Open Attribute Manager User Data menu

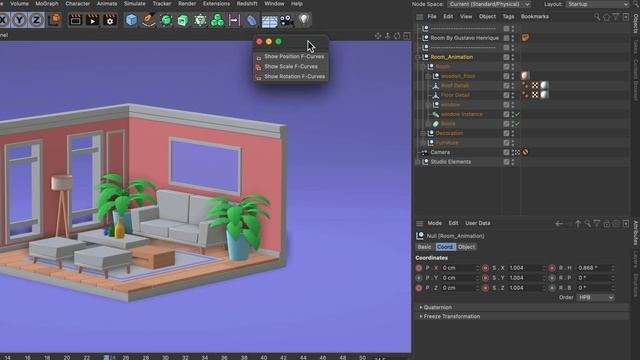tap(478, 223)
